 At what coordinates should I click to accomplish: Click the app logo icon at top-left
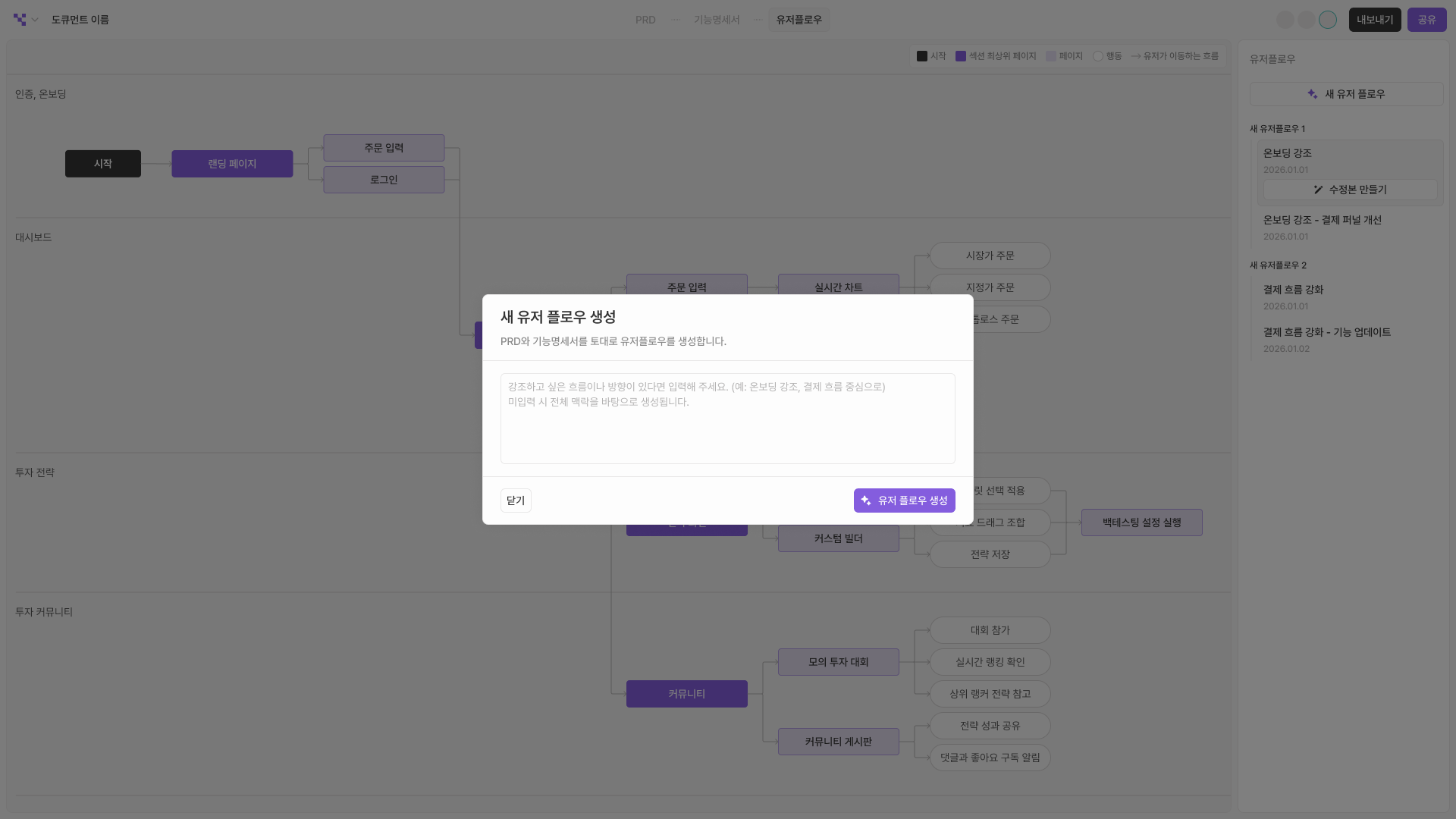pyautogui.click(x=20, y=20)
